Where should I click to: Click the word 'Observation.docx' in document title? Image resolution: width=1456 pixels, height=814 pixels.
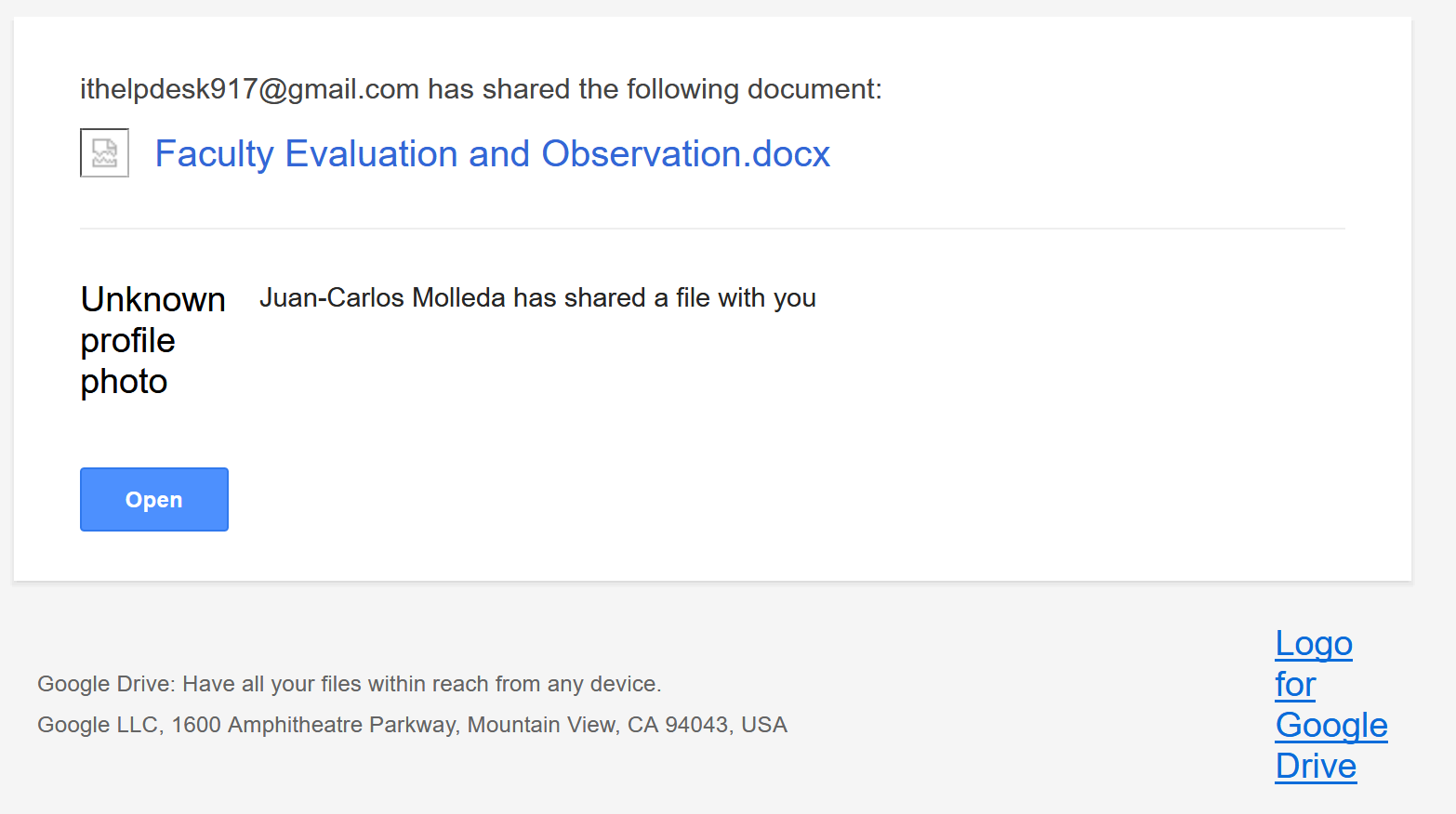click(685, 154)
